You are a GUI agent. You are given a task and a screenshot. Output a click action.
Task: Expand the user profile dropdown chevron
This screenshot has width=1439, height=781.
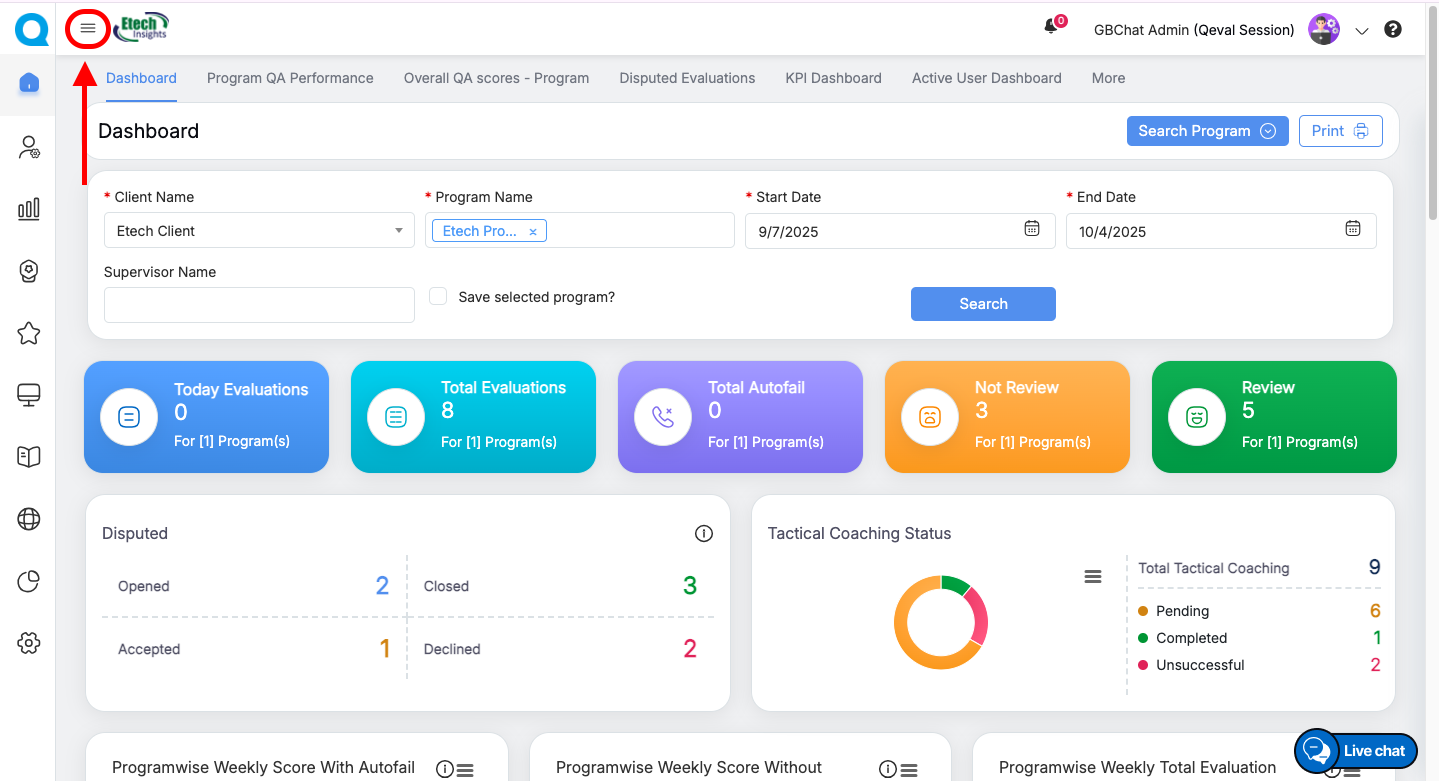1361,31
